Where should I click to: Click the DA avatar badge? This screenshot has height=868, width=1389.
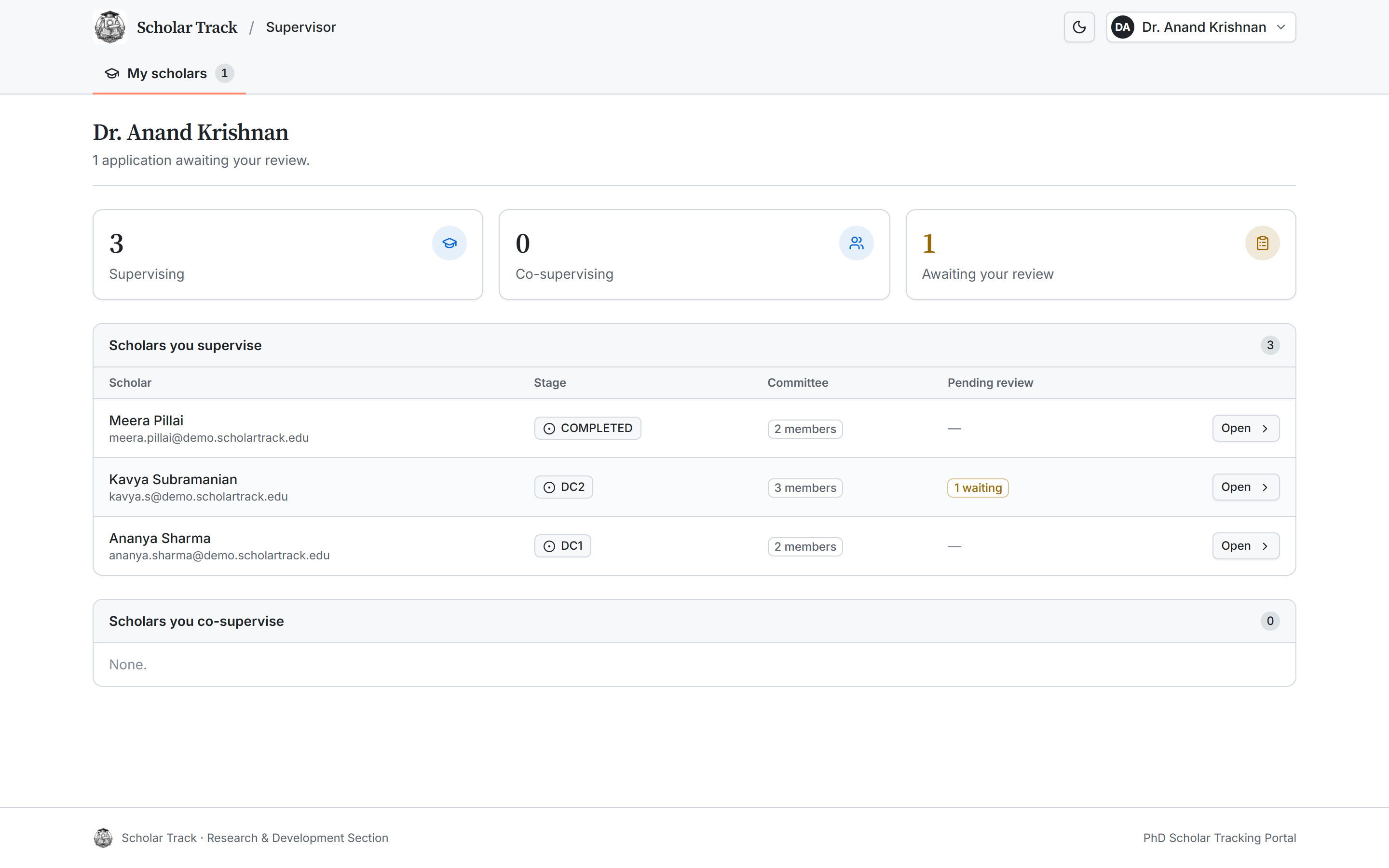pos(1123,27)
